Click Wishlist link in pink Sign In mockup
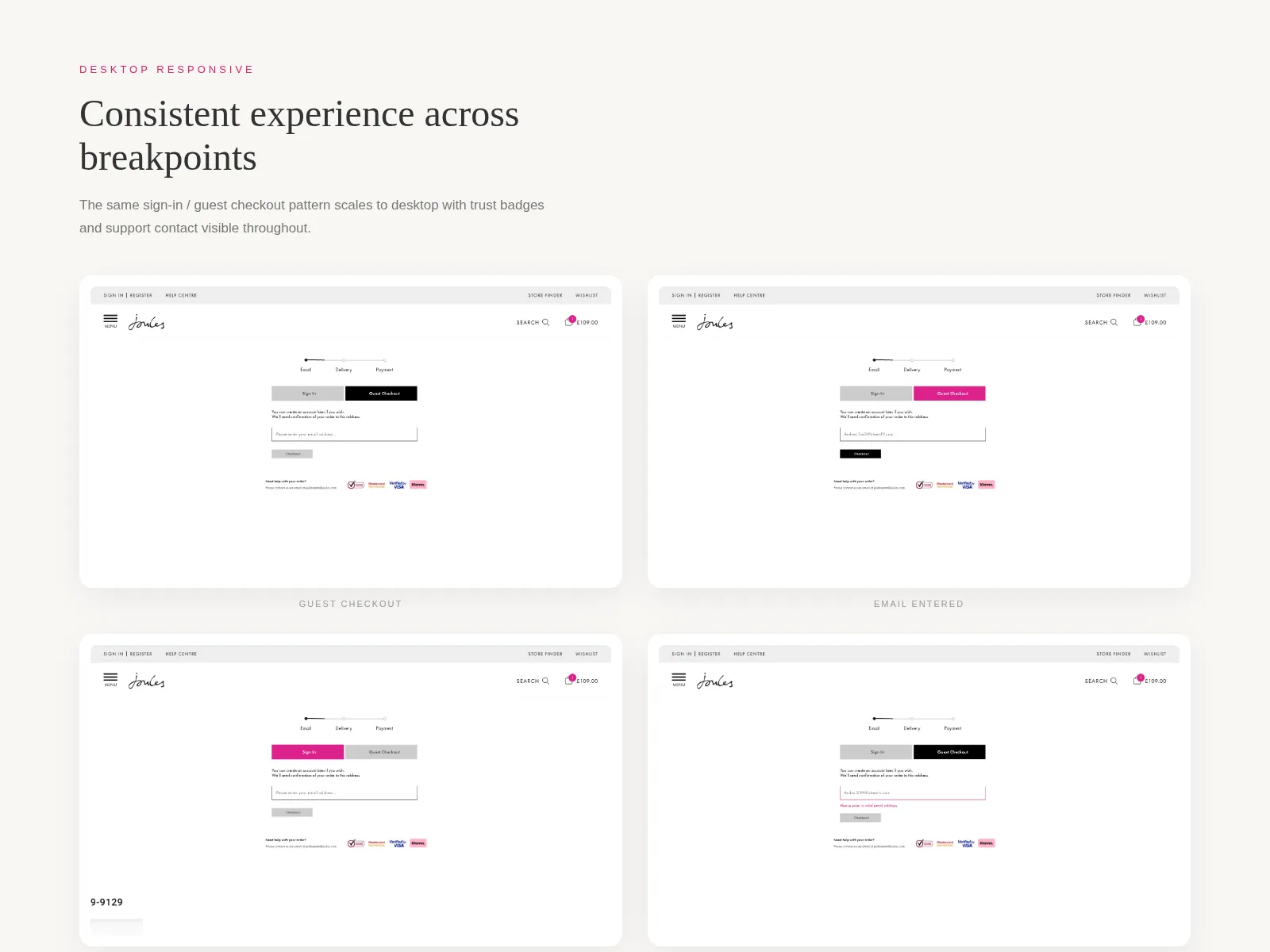 (x=587, y=654)
